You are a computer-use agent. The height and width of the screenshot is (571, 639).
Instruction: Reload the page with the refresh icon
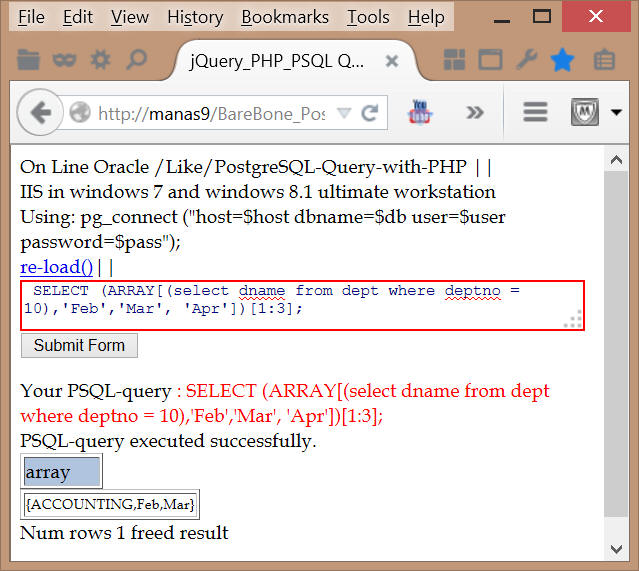coord(370,113)
